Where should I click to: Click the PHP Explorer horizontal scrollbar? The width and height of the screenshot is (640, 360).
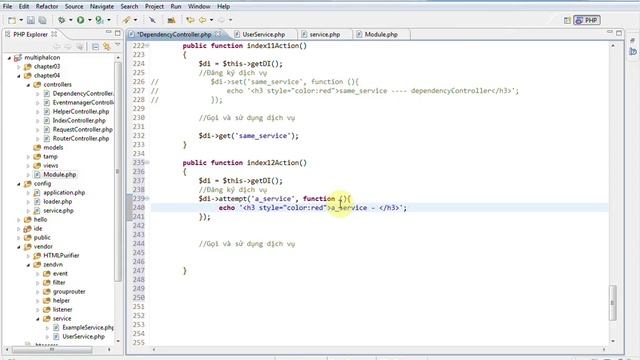(51, 350)
